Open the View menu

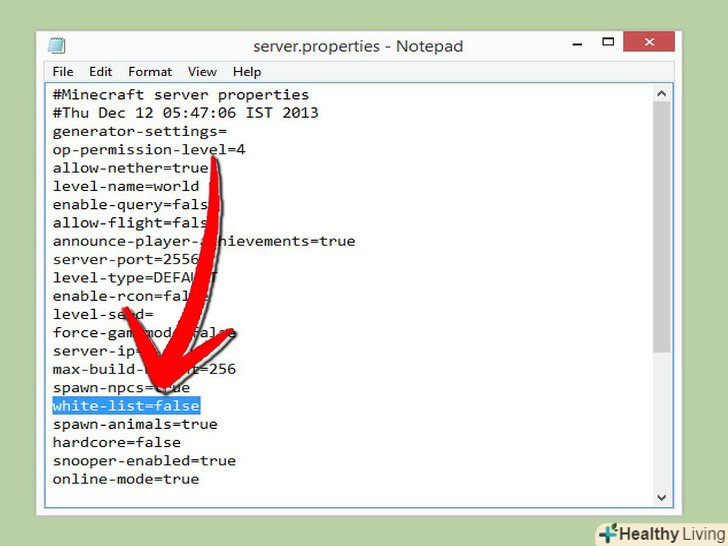pyautogui.click(x=202, y=72)
